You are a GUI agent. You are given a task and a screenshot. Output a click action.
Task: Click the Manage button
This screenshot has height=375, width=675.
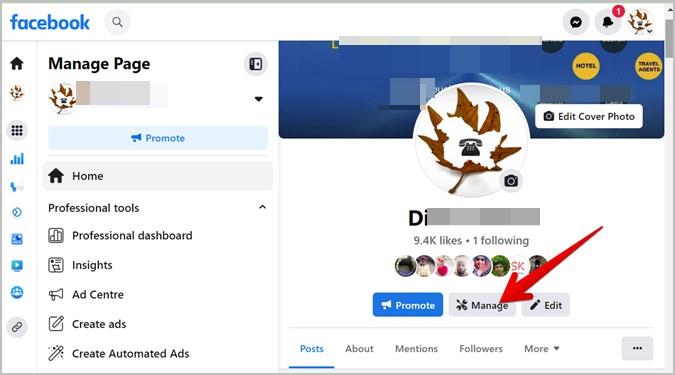pyautogui.click(x=482, y=305)
